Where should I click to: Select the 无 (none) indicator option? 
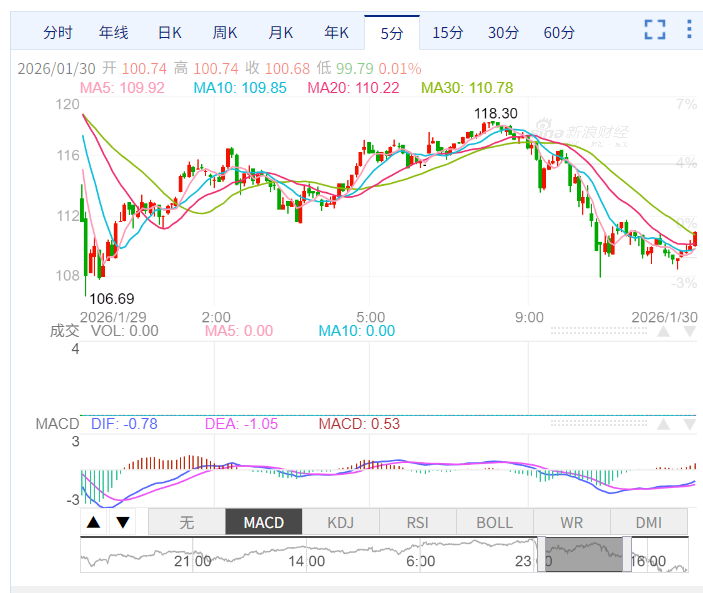[x=187, y=522]
